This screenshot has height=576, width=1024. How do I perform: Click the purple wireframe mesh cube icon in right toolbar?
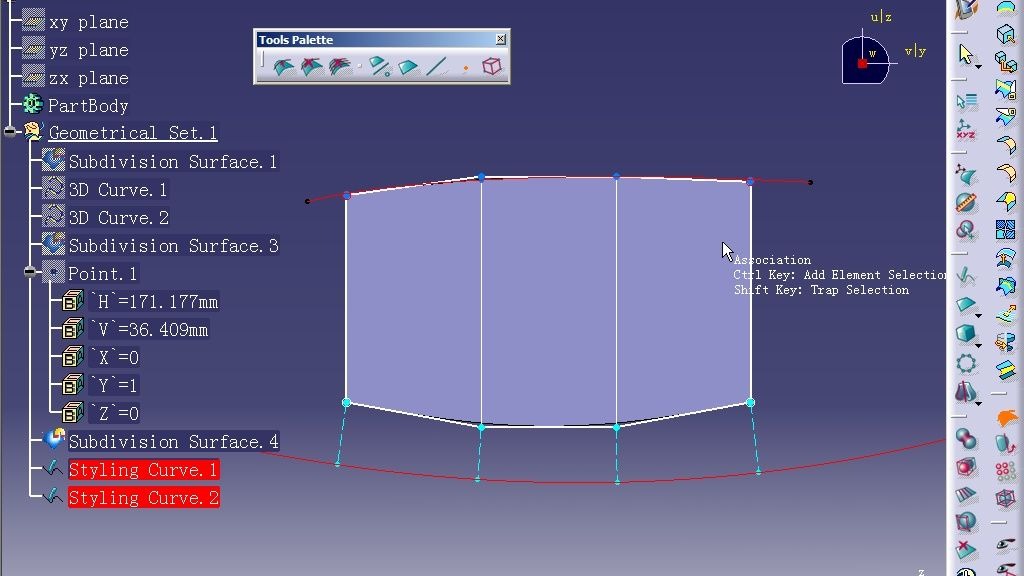click(x=1006, y=498)
